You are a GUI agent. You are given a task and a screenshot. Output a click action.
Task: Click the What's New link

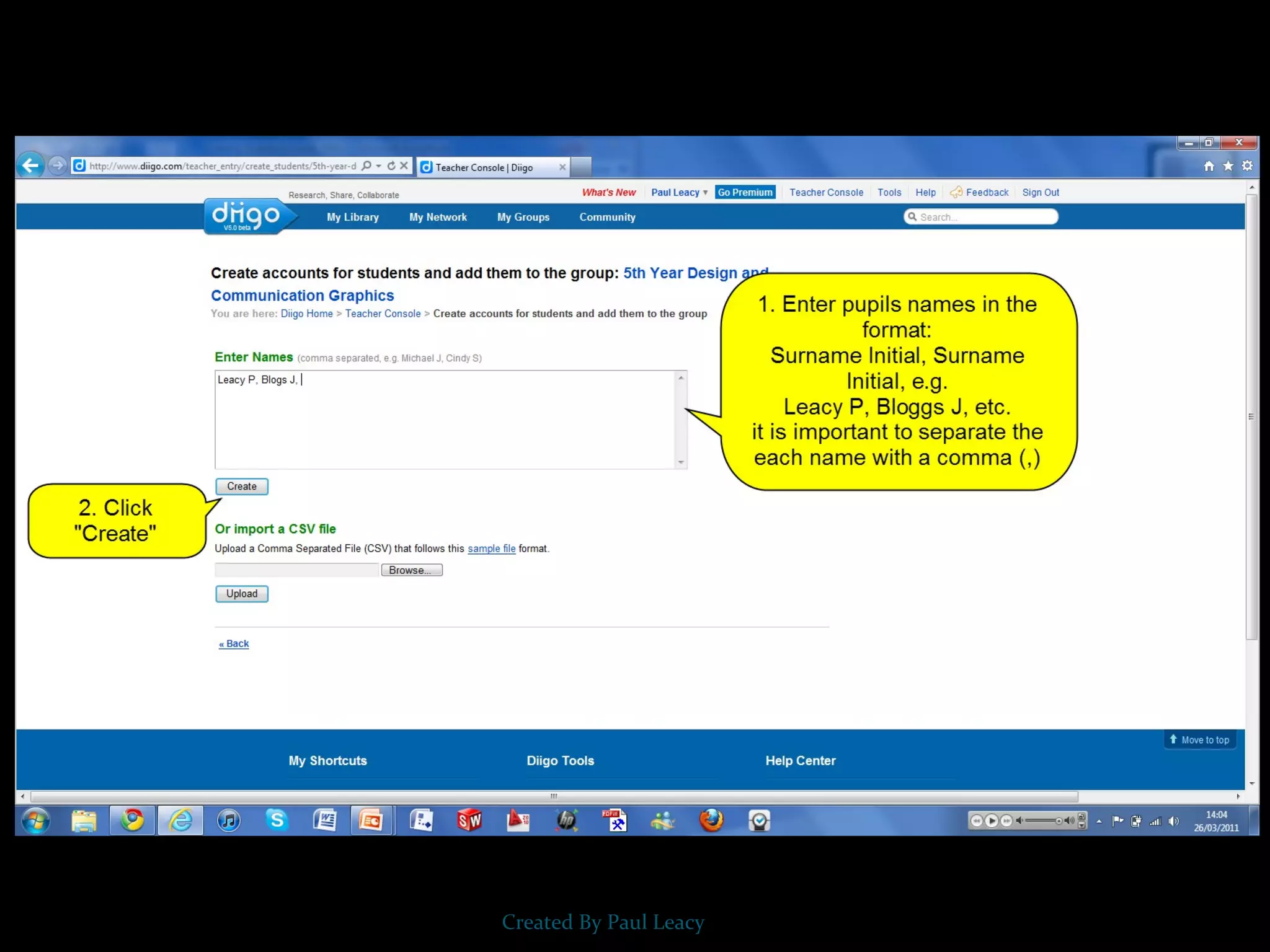608,192
